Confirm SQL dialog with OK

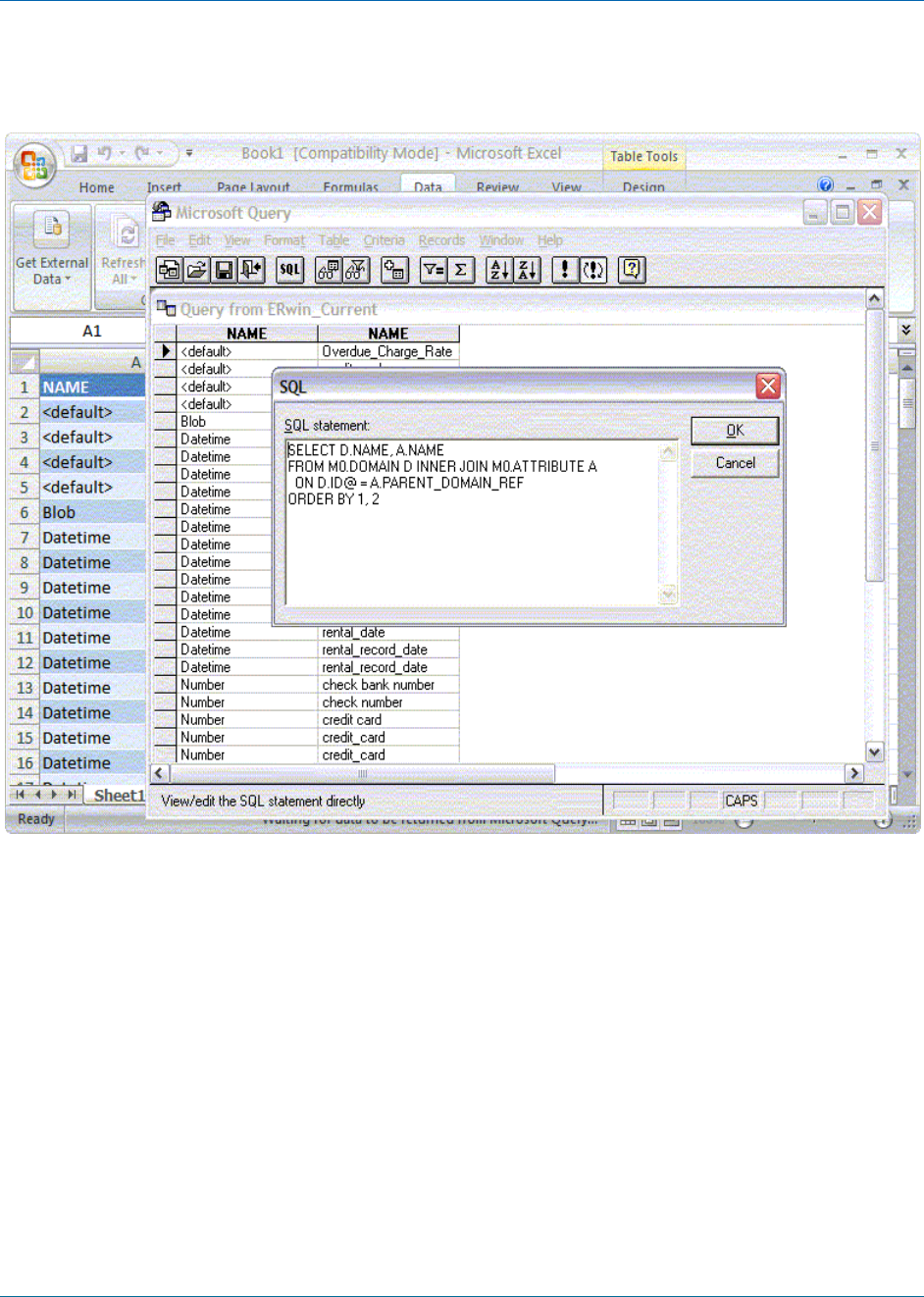tap(735, 430)
